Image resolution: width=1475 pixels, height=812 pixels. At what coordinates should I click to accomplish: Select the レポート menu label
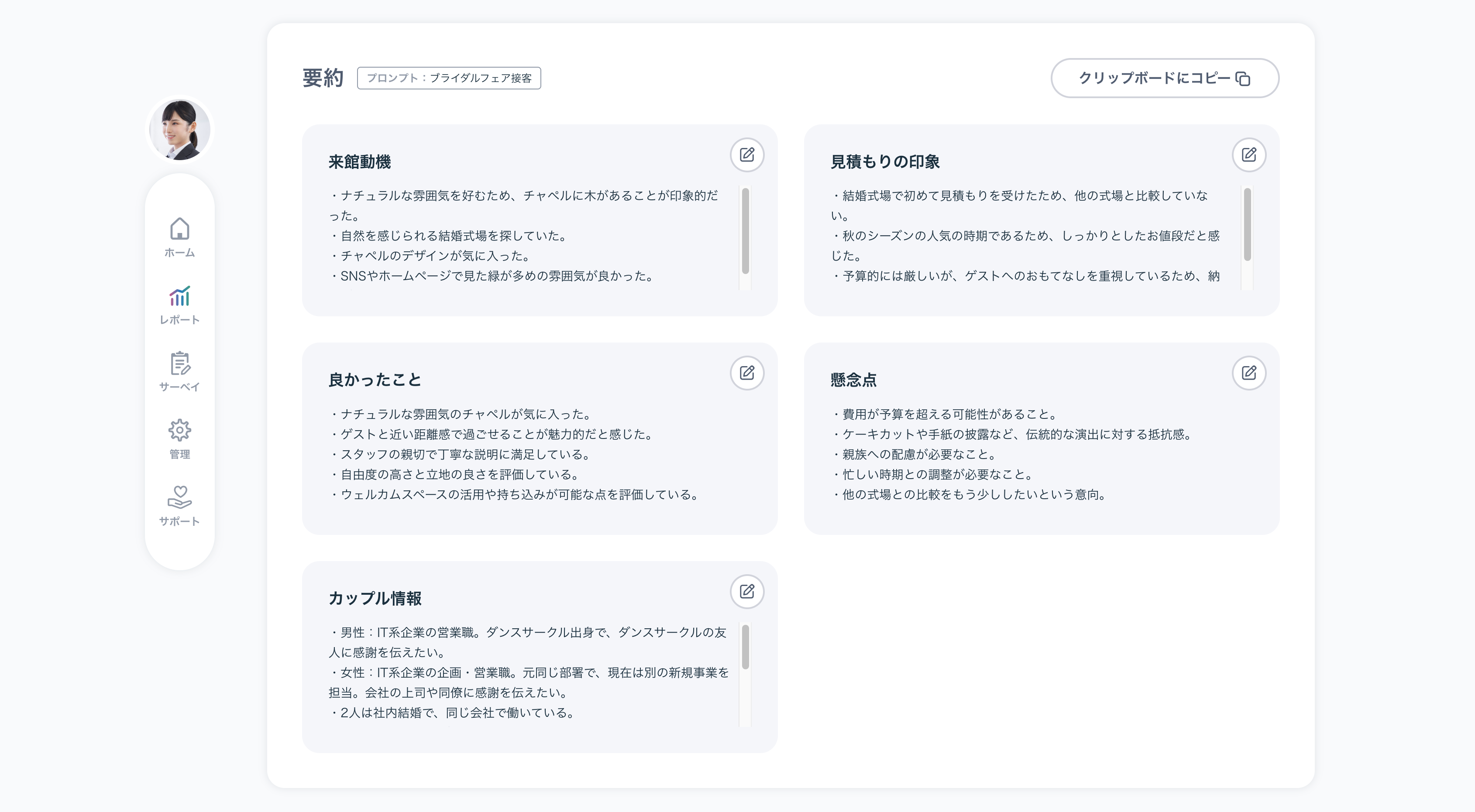click(179, 320)
